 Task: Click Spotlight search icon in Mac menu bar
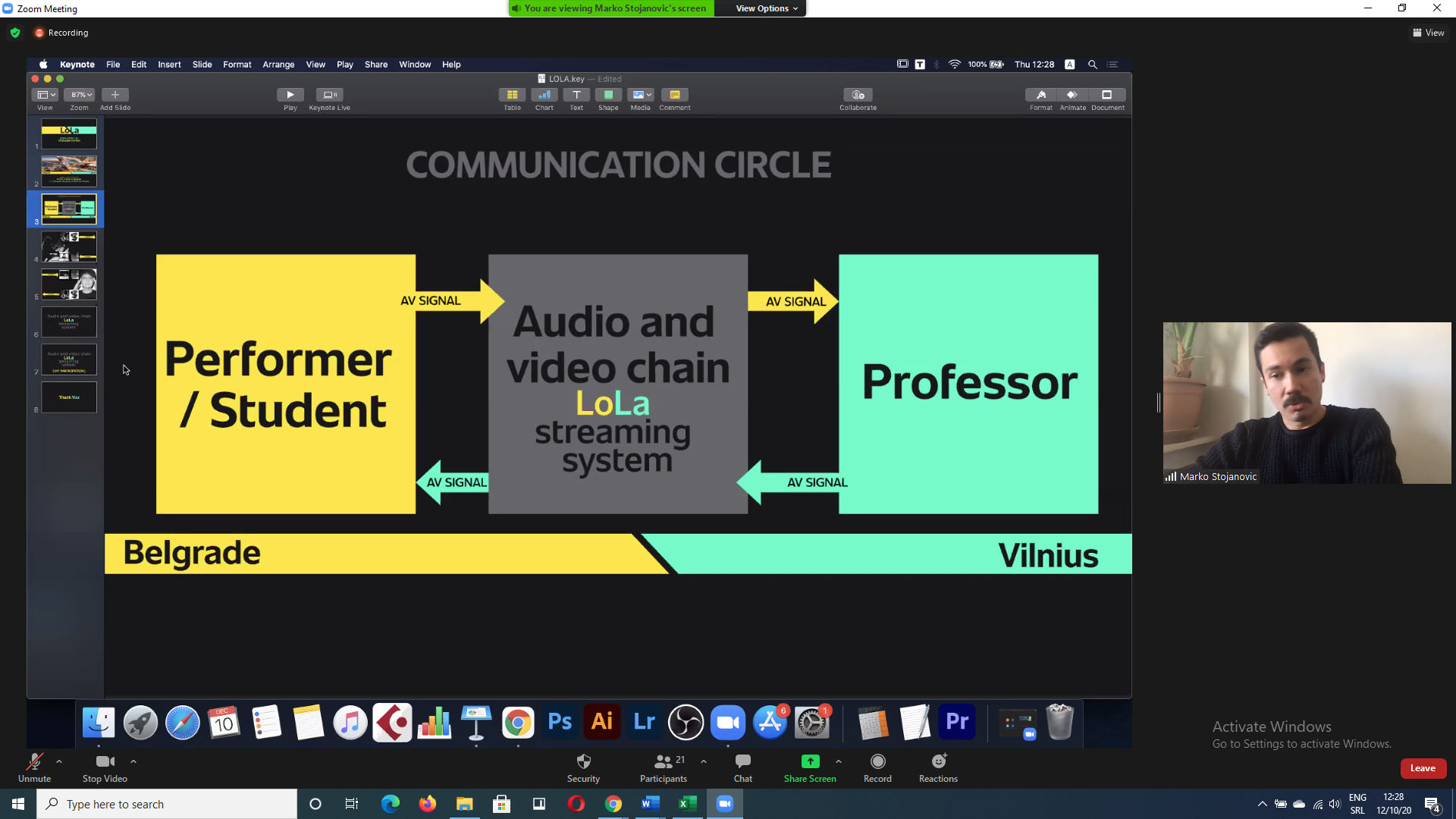[x=1093, y=64]
